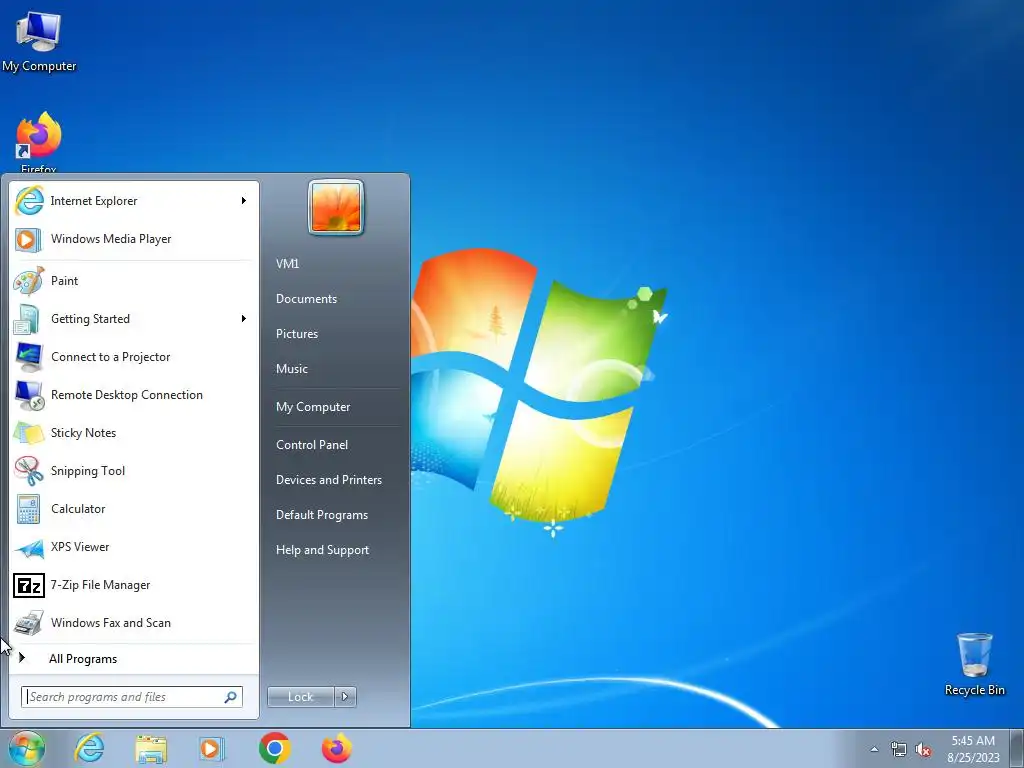The width and height of the screenshot is (1024, 768).
Task: Click the search magnifier icon
Action: [x=231, y=697]
